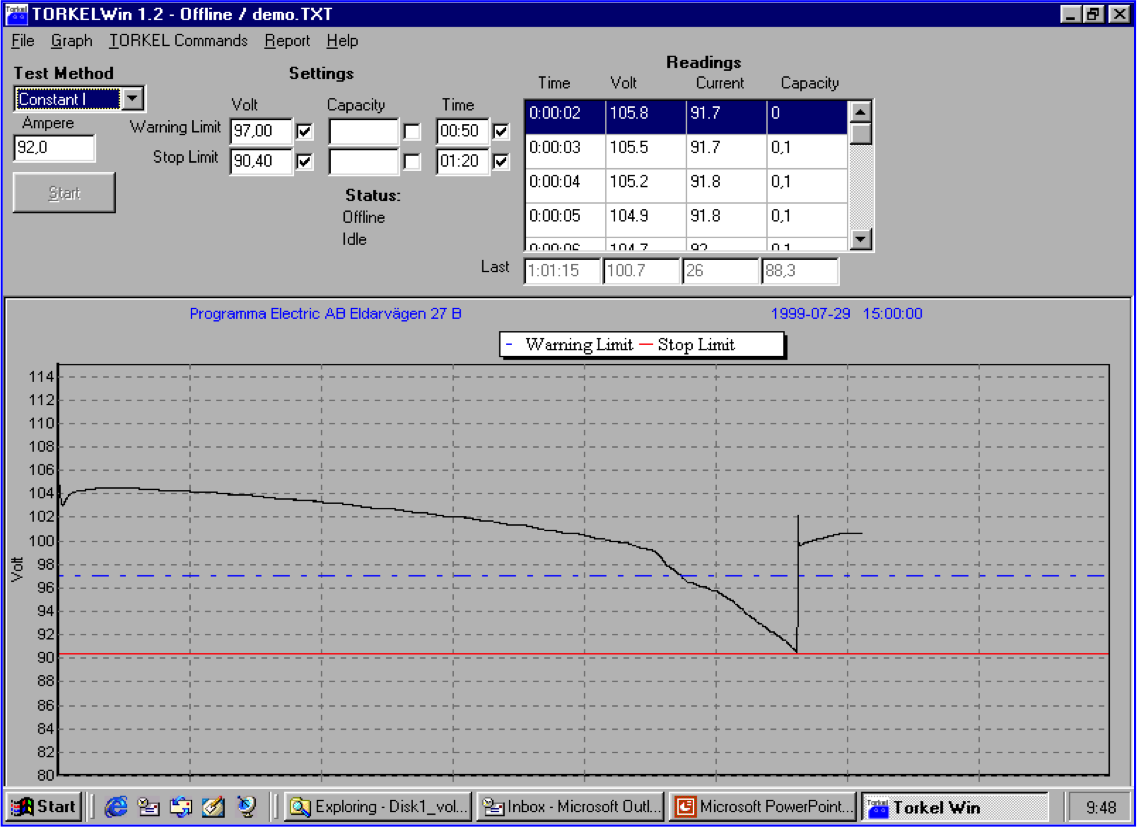The image size is (1137, 827).
Task: Click the fourth quick launch icon with pencil
Action: (213, 807)
